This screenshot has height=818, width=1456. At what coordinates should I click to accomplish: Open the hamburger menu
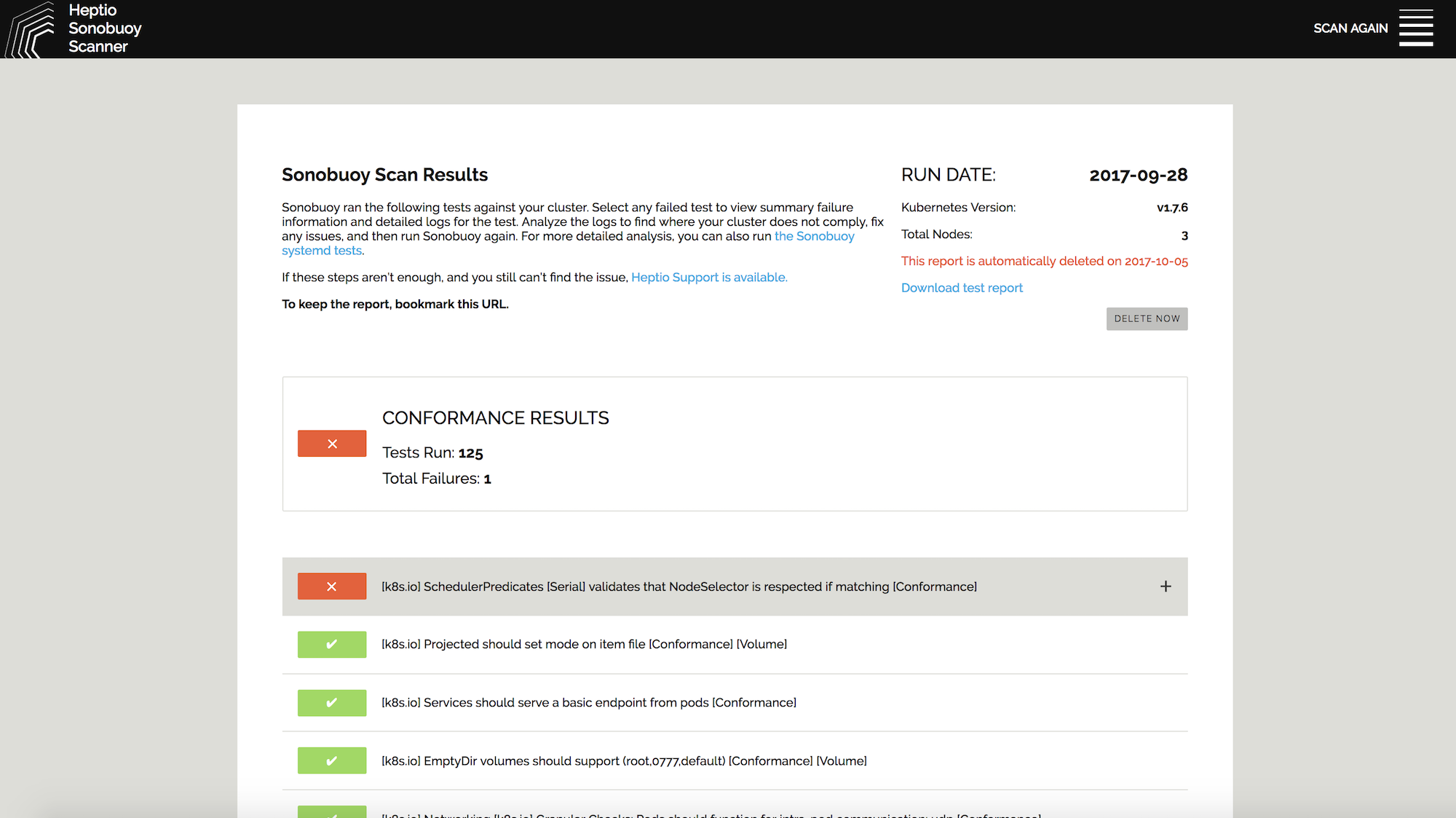(x=1415, y=28)
